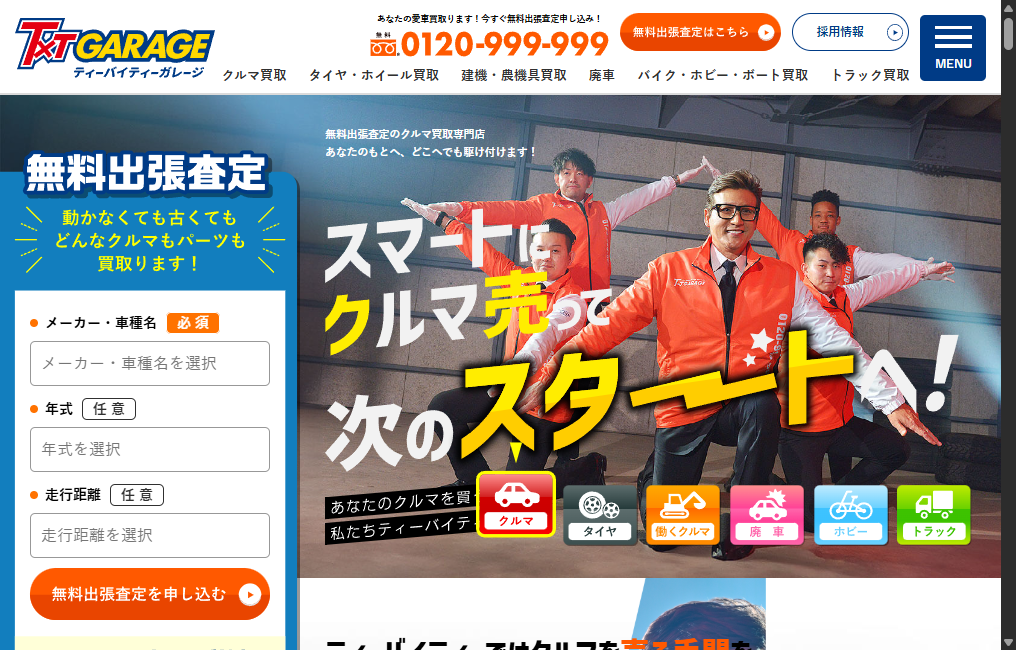Click the text 無料出張査定のクルマ買取専門店
Image resolution: width=1016 pixels, height=650 pixels.
(x=405, y=134)
